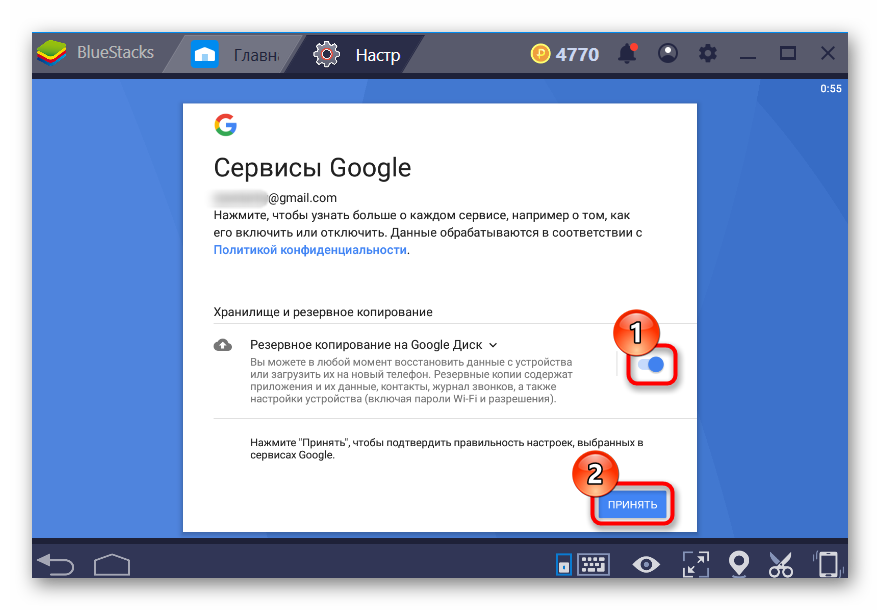Open the location pin tool
This screenshot has width=880, height=610.
pyautogui.click(x=739, y=565)
